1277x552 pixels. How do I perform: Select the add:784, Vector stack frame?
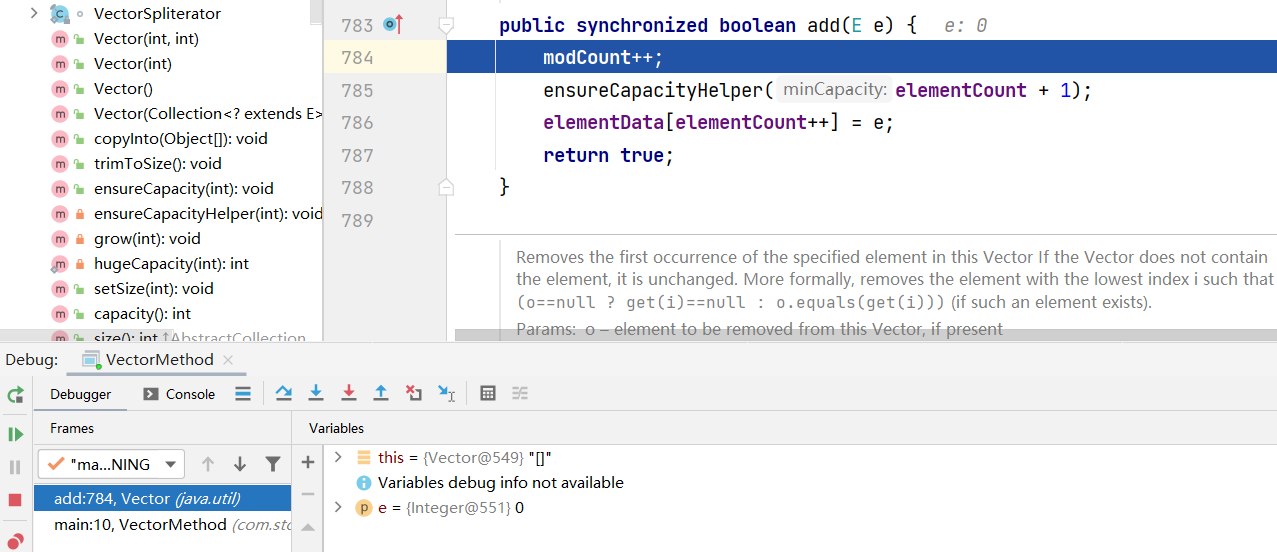[162, 498]
